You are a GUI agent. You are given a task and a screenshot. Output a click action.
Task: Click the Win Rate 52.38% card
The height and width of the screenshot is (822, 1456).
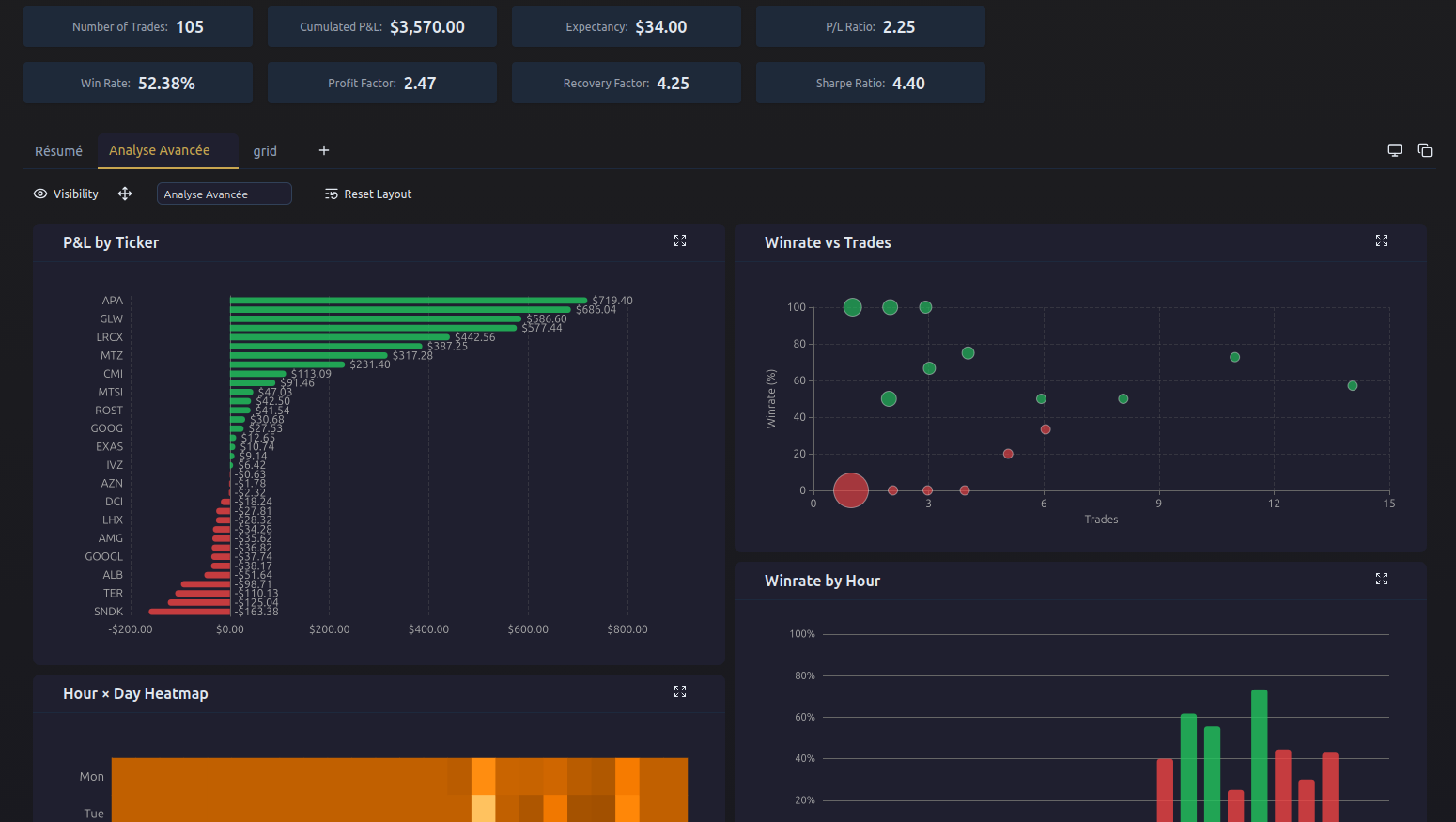(138, 83)
